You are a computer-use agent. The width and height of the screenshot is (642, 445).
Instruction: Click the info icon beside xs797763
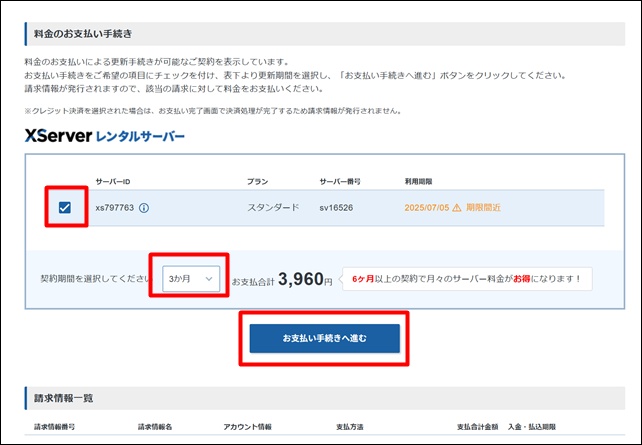point(144,208)
